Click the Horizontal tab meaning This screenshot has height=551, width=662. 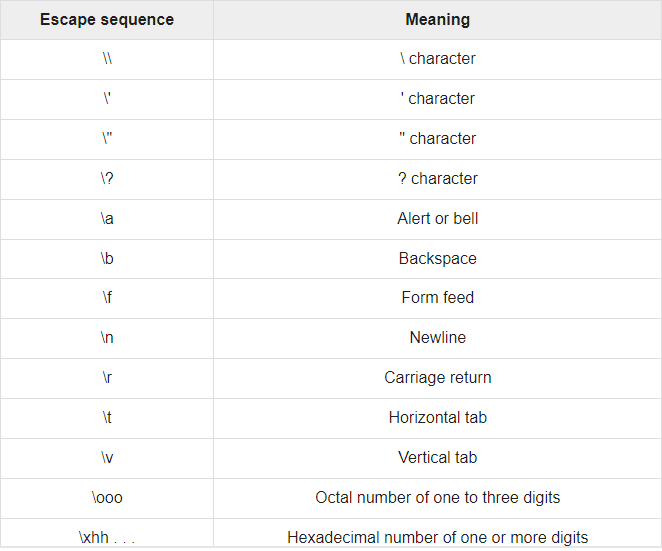pos(437,418)
